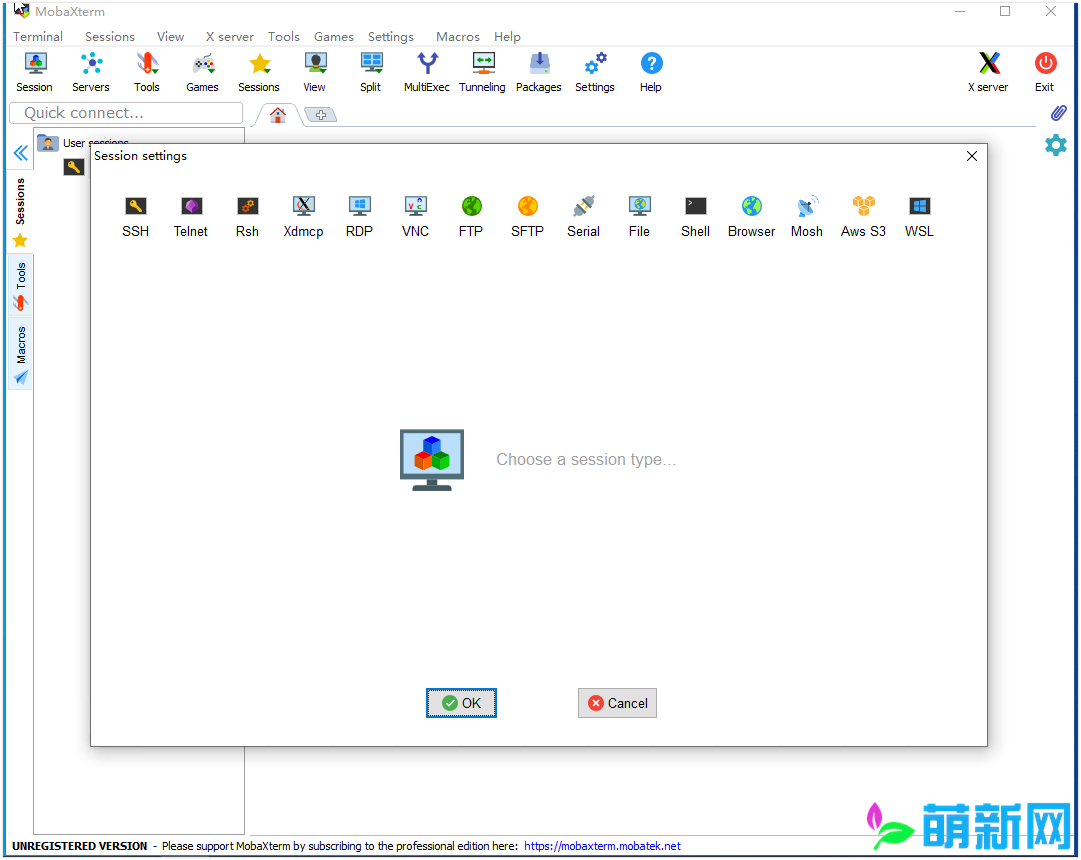Toggle X server button
Viewport: 1081px width, 860px height.
pos(989,72)
